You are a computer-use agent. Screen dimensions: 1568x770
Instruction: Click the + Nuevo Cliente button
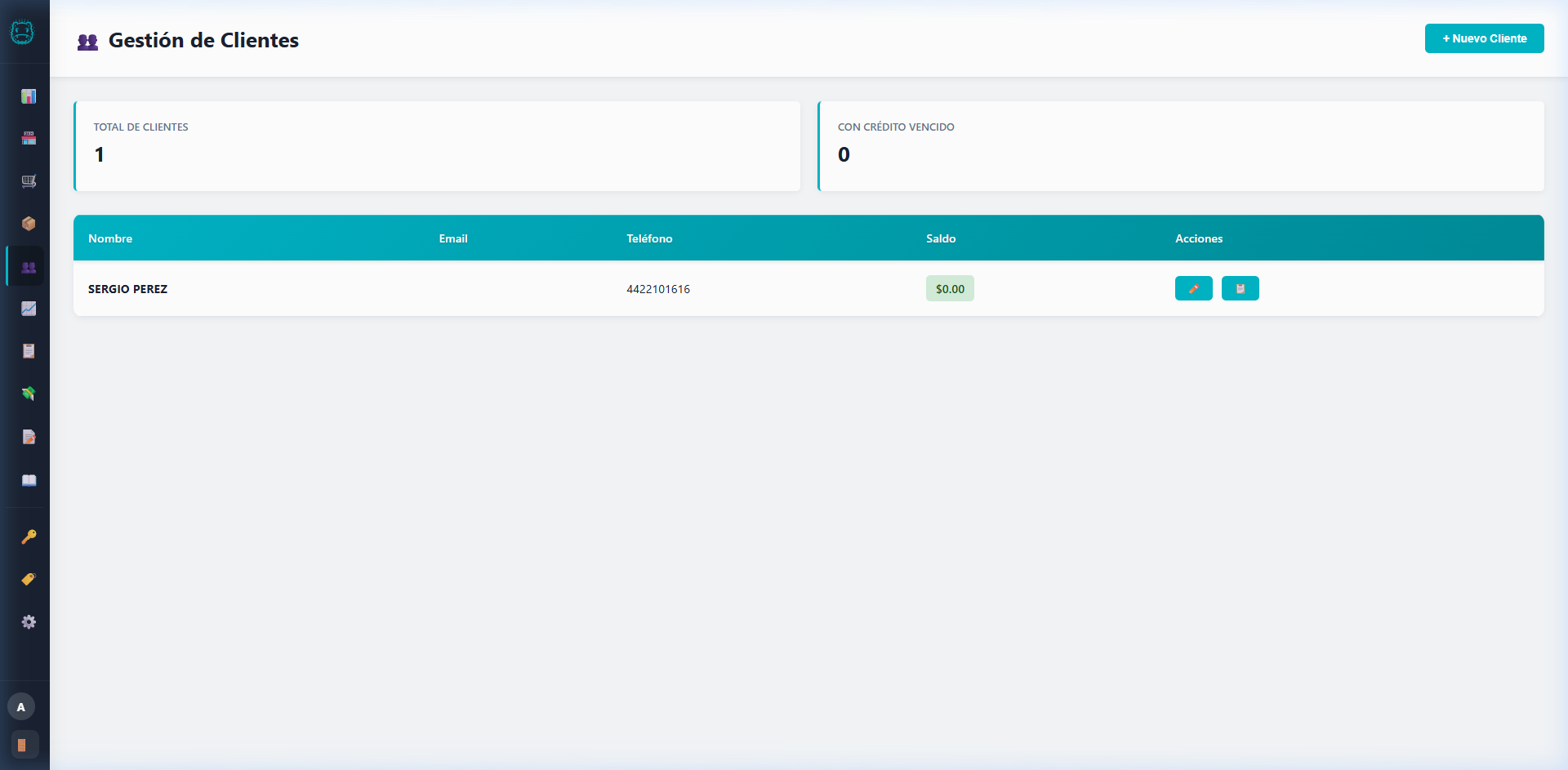tap(1485, 38)
